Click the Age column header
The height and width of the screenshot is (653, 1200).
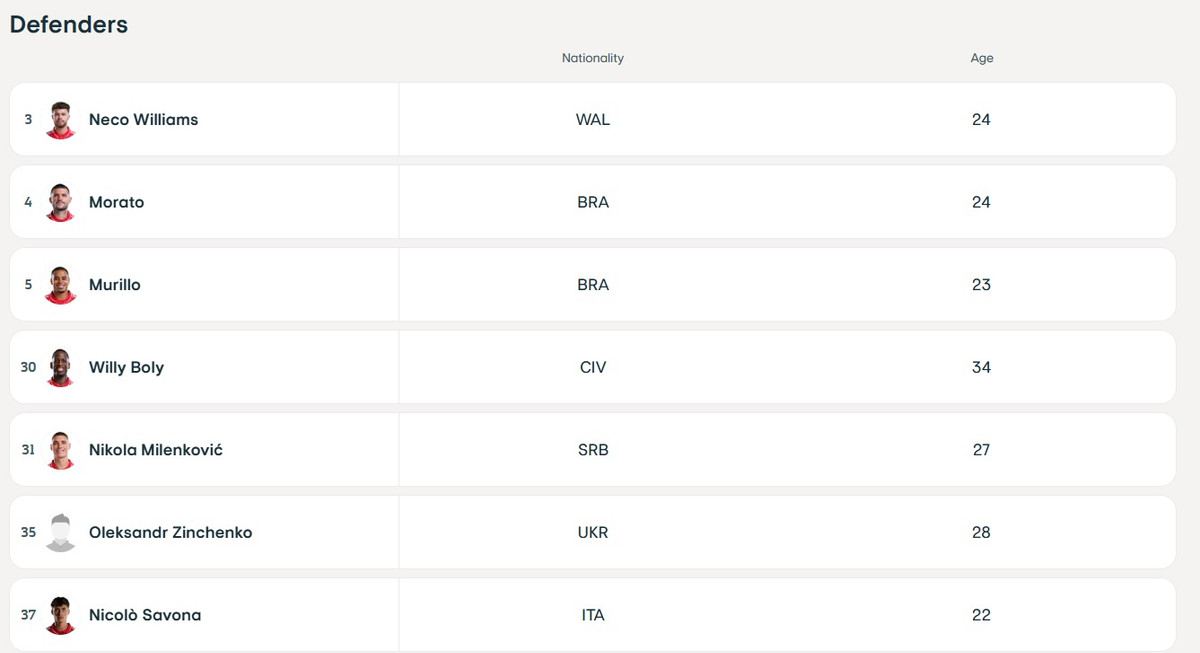point(981,58)
